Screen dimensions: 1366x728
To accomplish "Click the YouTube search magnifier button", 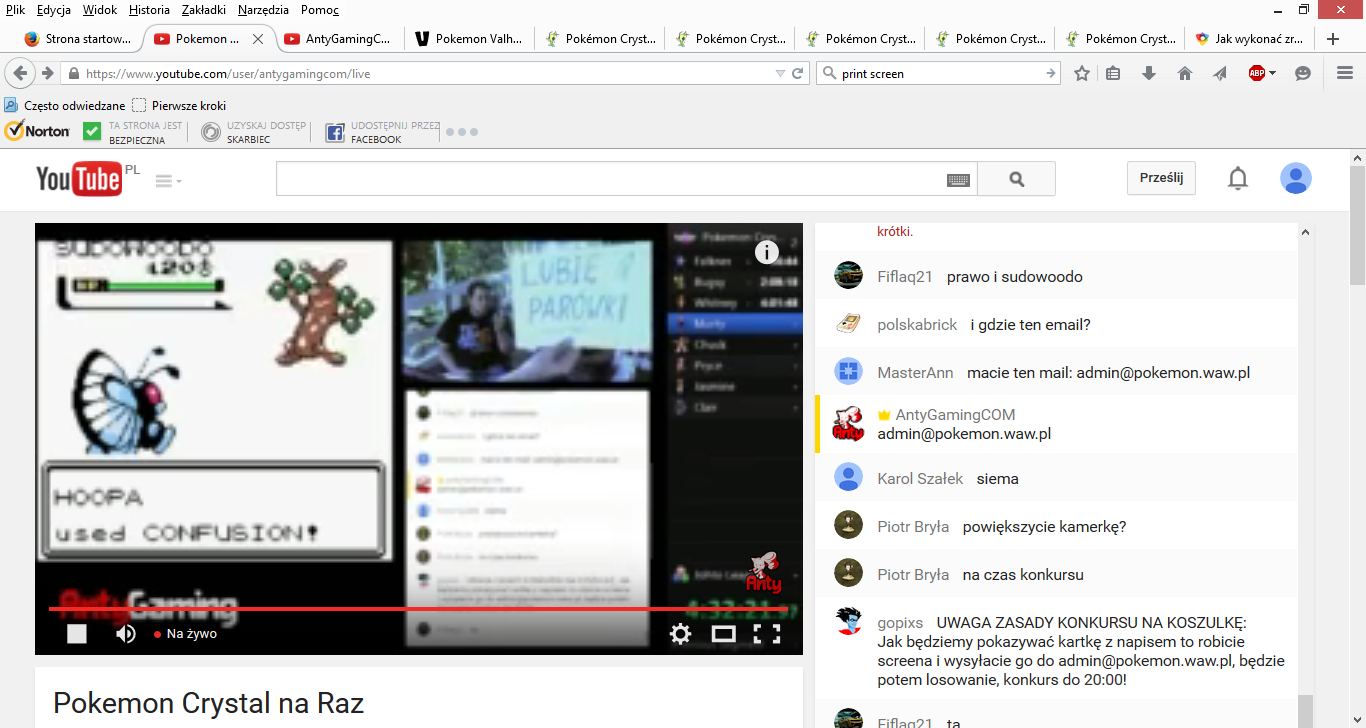I will (1016, 179).
